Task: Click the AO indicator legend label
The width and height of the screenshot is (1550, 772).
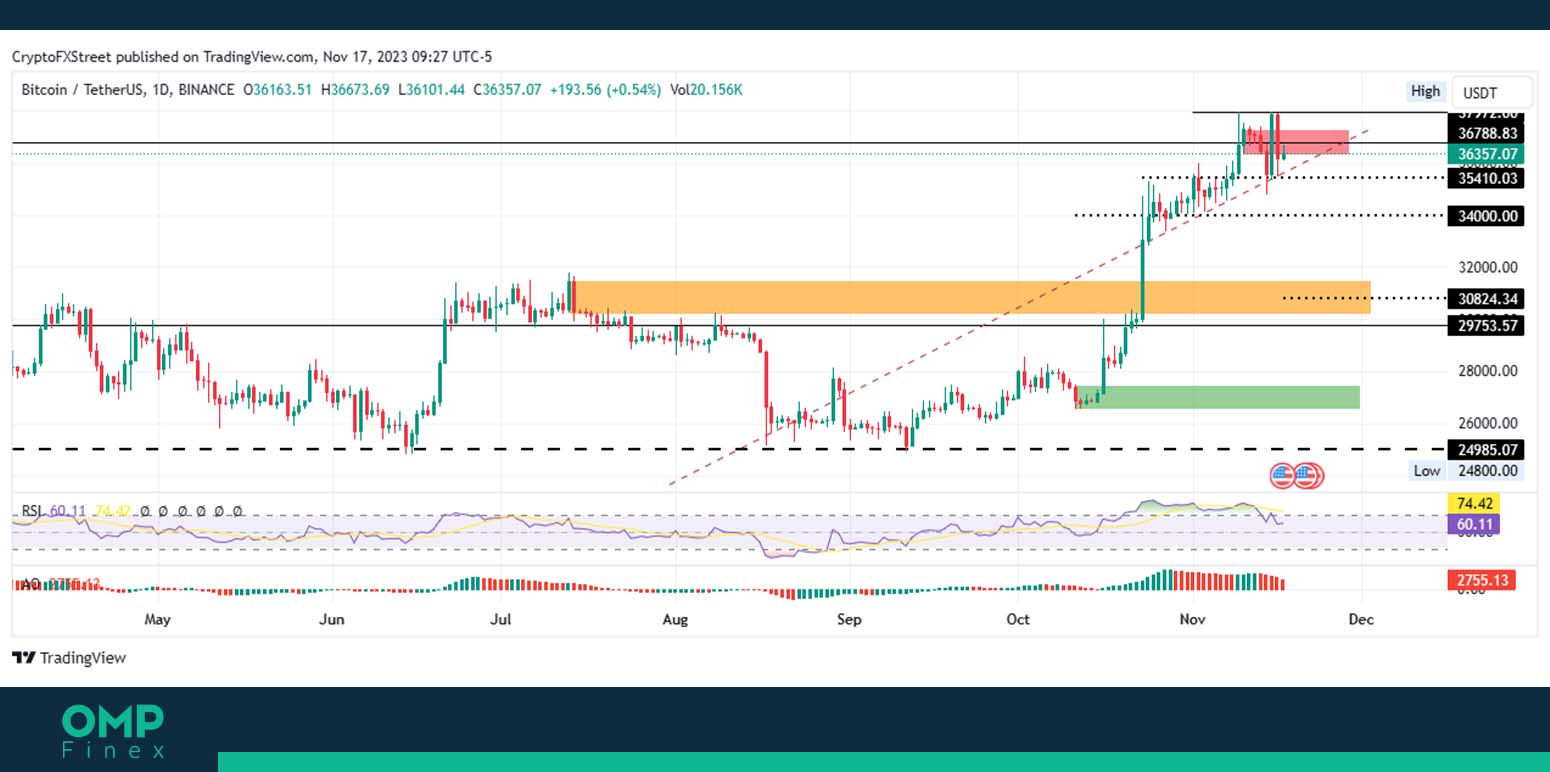Action: click(31, 583)
